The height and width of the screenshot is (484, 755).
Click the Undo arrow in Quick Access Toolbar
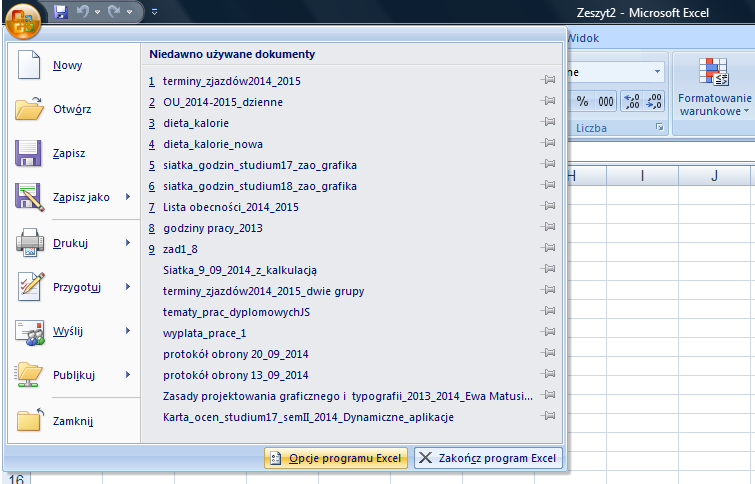(83, 12)
